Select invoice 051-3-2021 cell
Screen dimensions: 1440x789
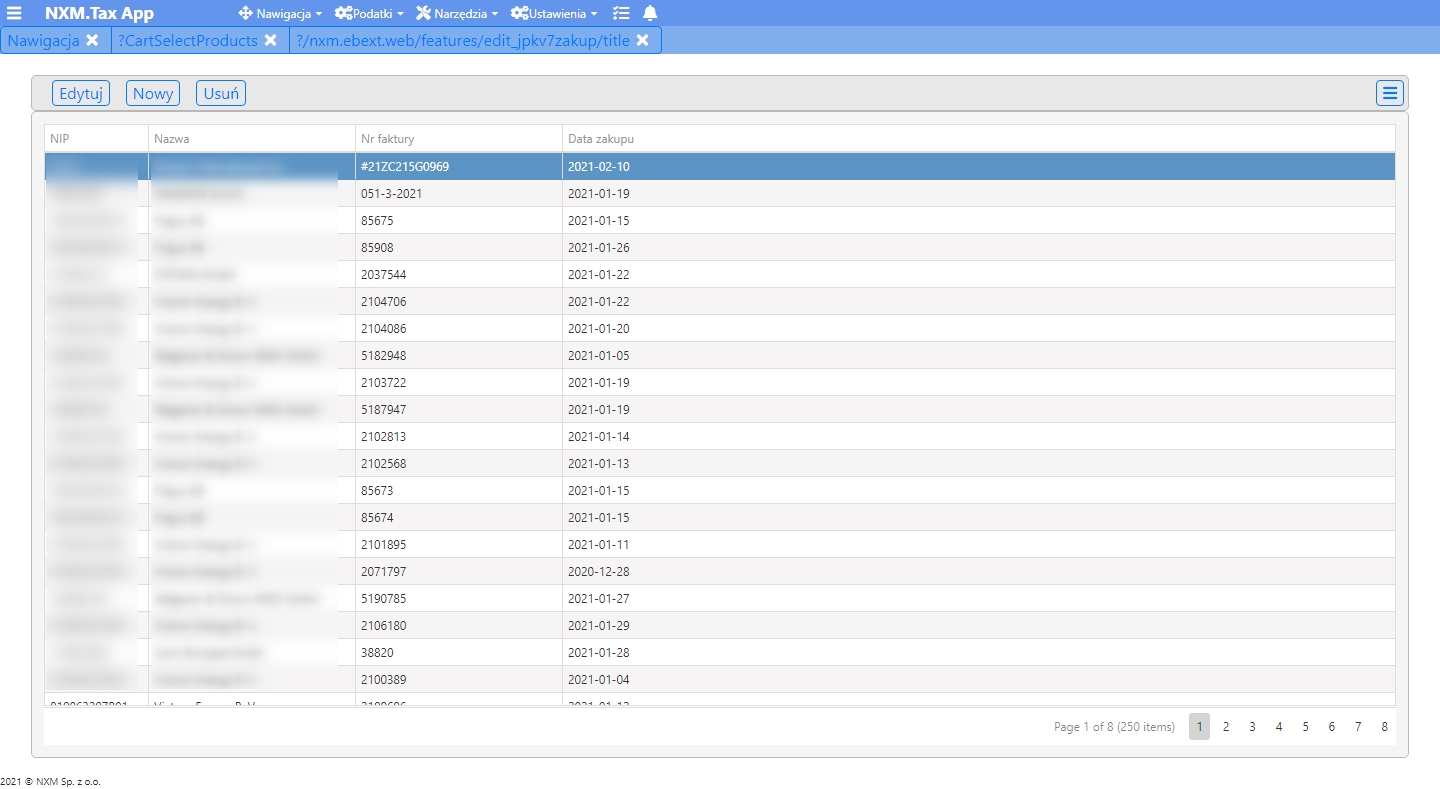pyautogui.click(x=459, y=194)
